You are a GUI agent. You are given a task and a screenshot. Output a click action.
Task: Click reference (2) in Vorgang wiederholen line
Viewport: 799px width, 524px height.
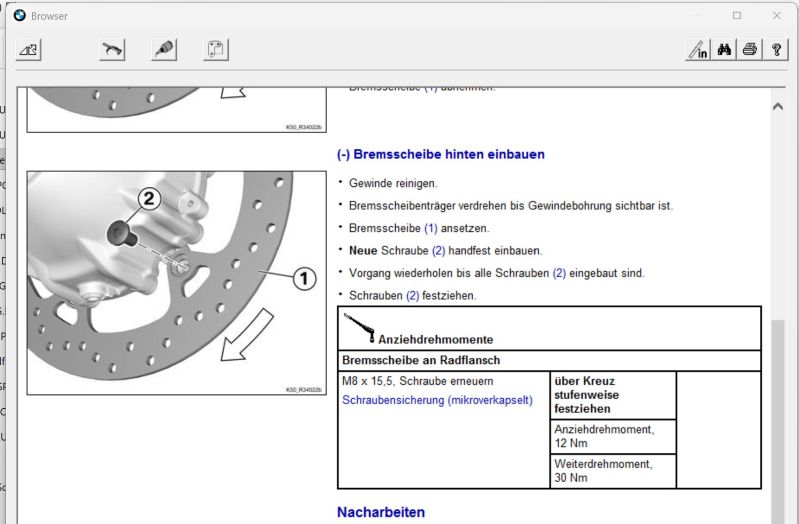pos(559,273)
